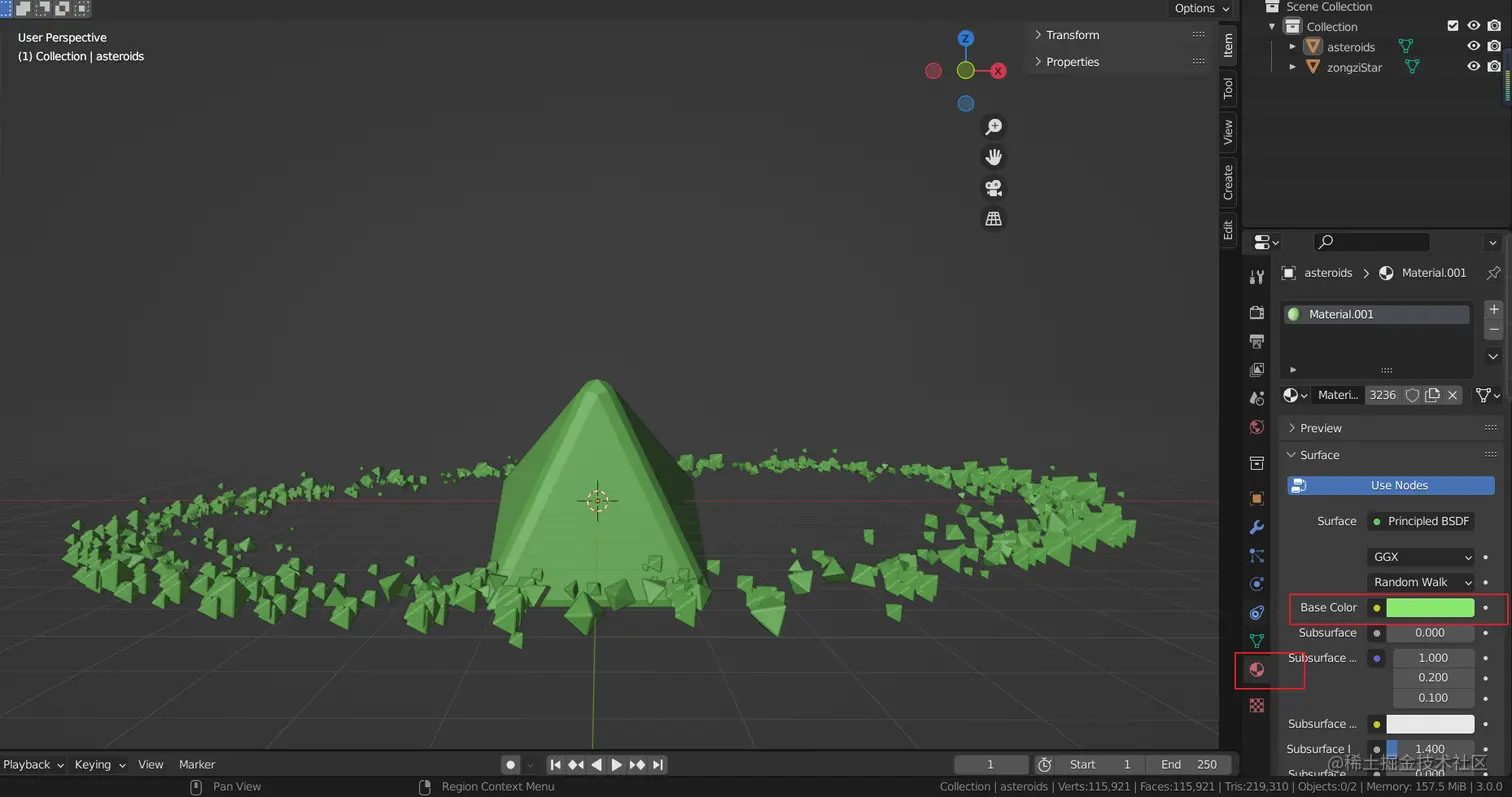Open the Tool properties tab

coord(1257,277)
